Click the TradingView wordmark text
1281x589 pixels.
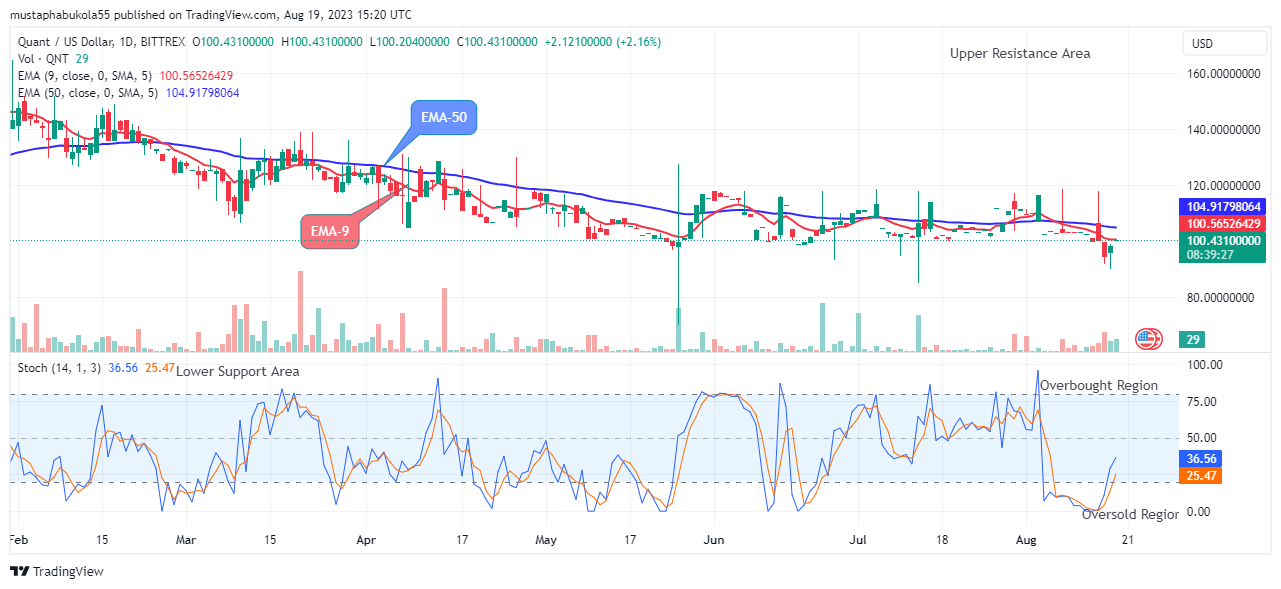(x=68, y=571)
